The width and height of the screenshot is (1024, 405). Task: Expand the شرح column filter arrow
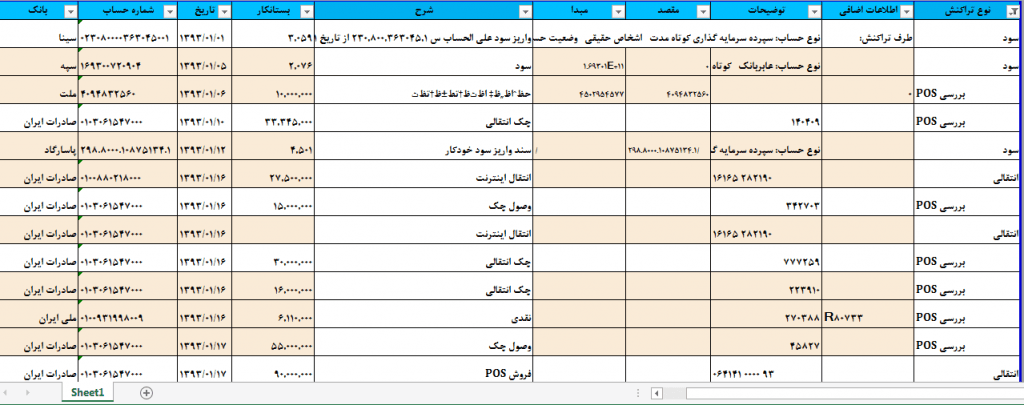[525, 11]
